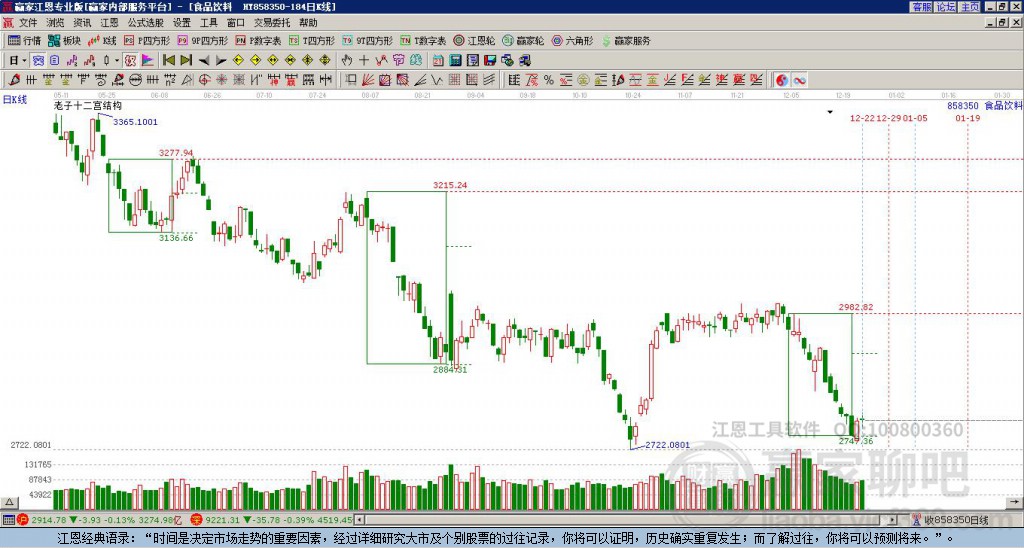Select the percent % retracement tool
Screen dimensions: 1024x548
point(549,80)
